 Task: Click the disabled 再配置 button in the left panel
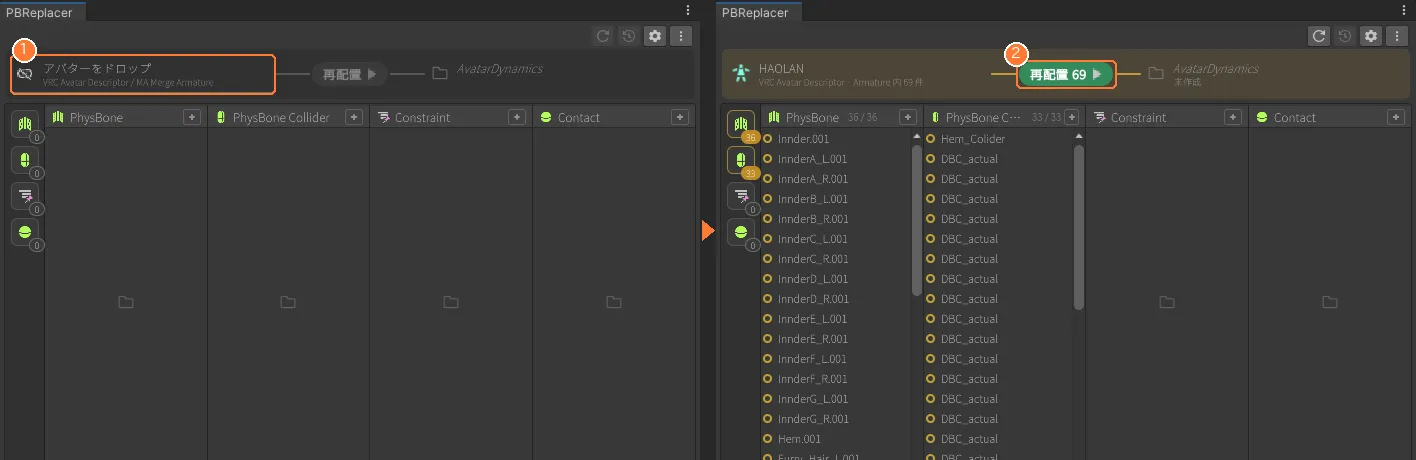pos(349,74)
